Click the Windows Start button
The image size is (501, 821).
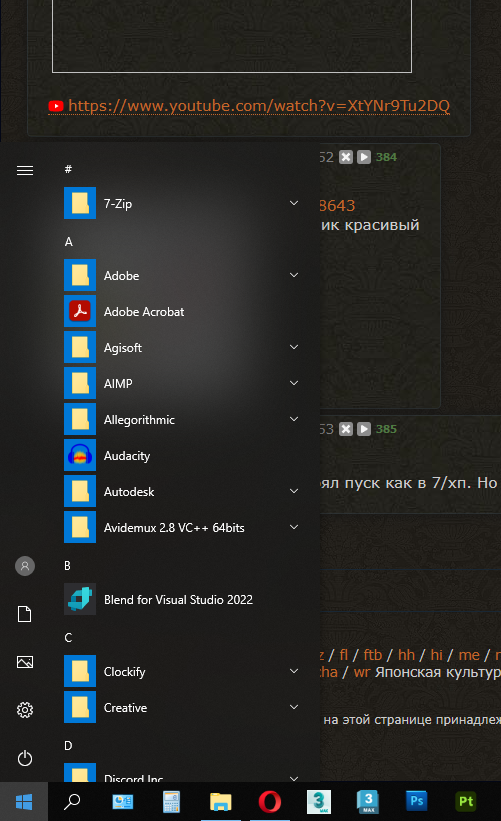tap(24, 801)
